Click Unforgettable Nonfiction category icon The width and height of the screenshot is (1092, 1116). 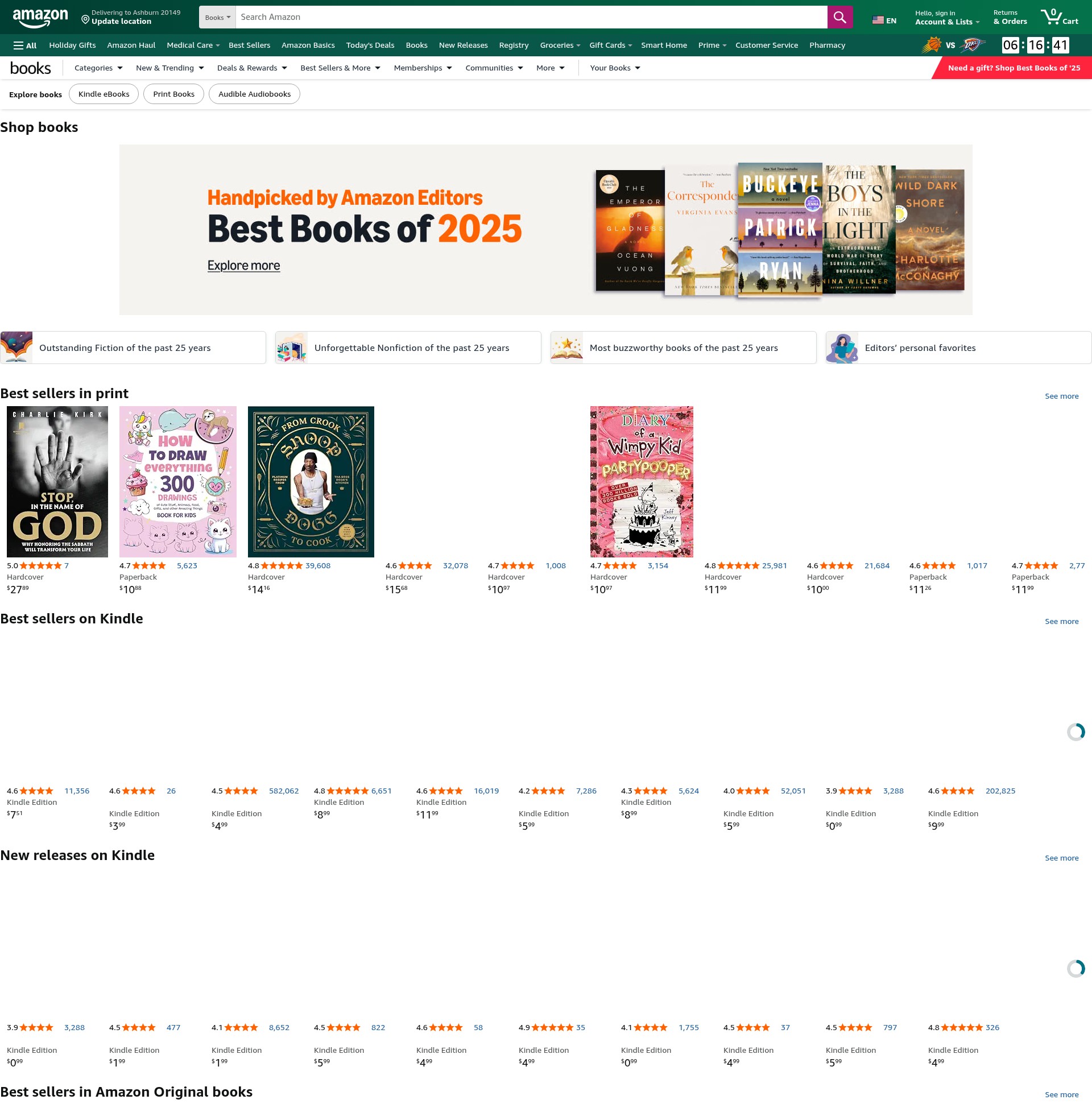pos(291,348)
